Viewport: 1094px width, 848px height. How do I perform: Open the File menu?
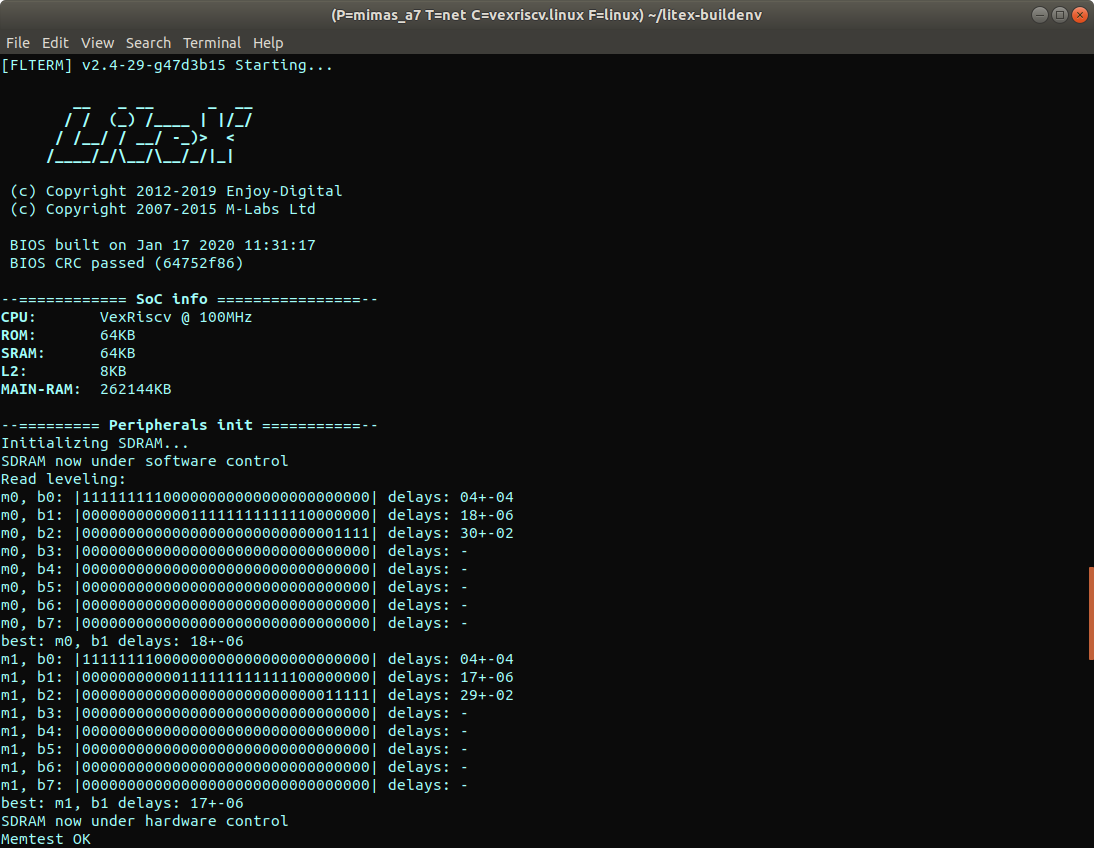click(x=18, y=43)
